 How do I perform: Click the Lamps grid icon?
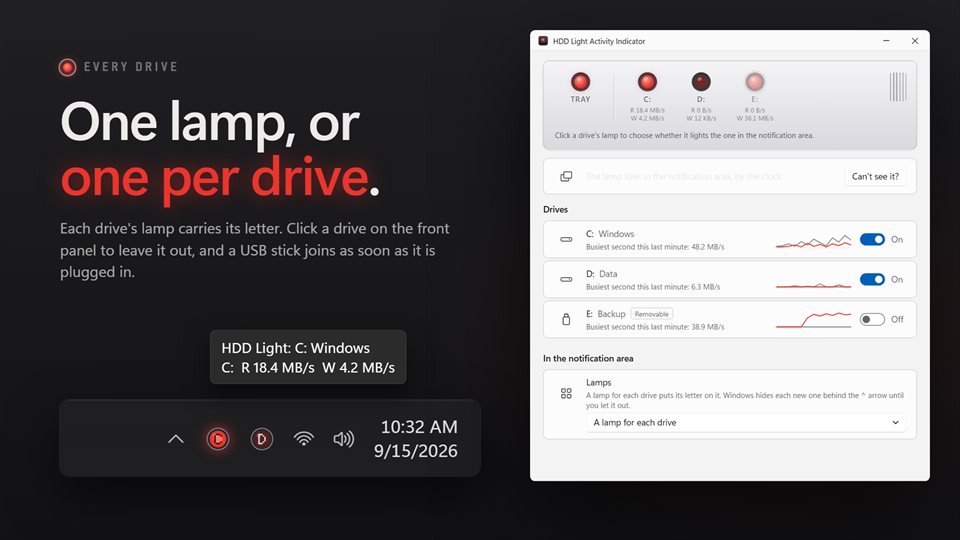coord(566,393)
